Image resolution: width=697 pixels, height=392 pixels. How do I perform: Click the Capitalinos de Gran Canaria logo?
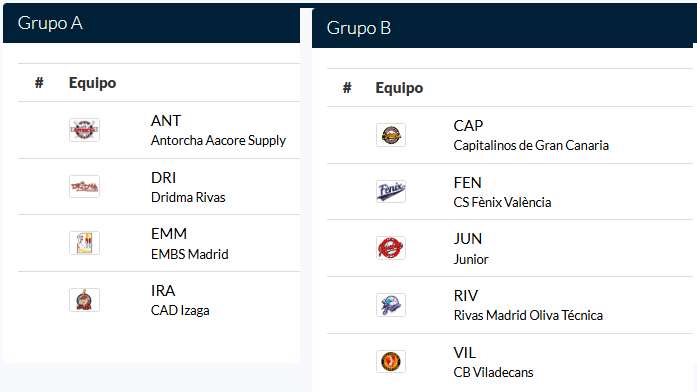[391, 135]
